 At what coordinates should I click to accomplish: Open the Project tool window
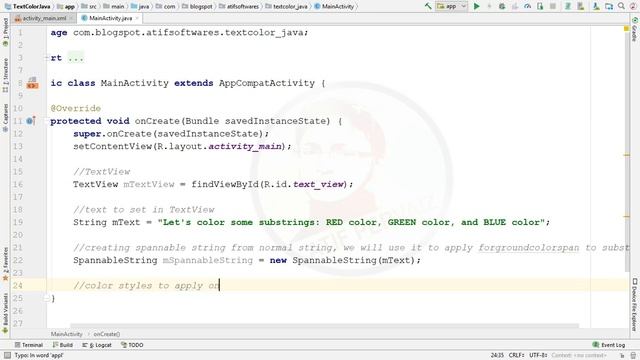[x=5, y=32]
